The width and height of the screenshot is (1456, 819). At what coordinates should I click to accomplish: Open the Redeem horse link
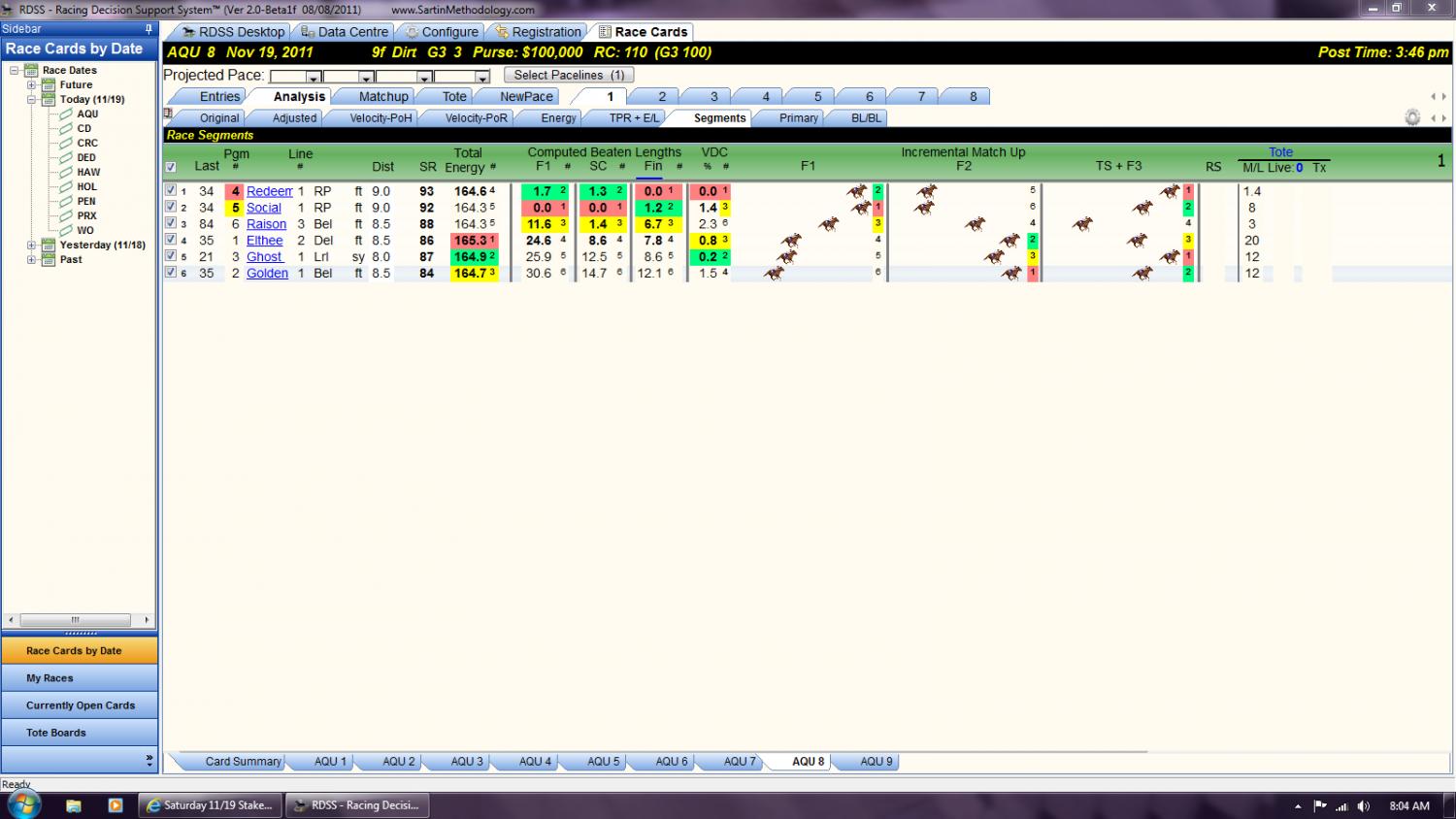tap(269, 191)
